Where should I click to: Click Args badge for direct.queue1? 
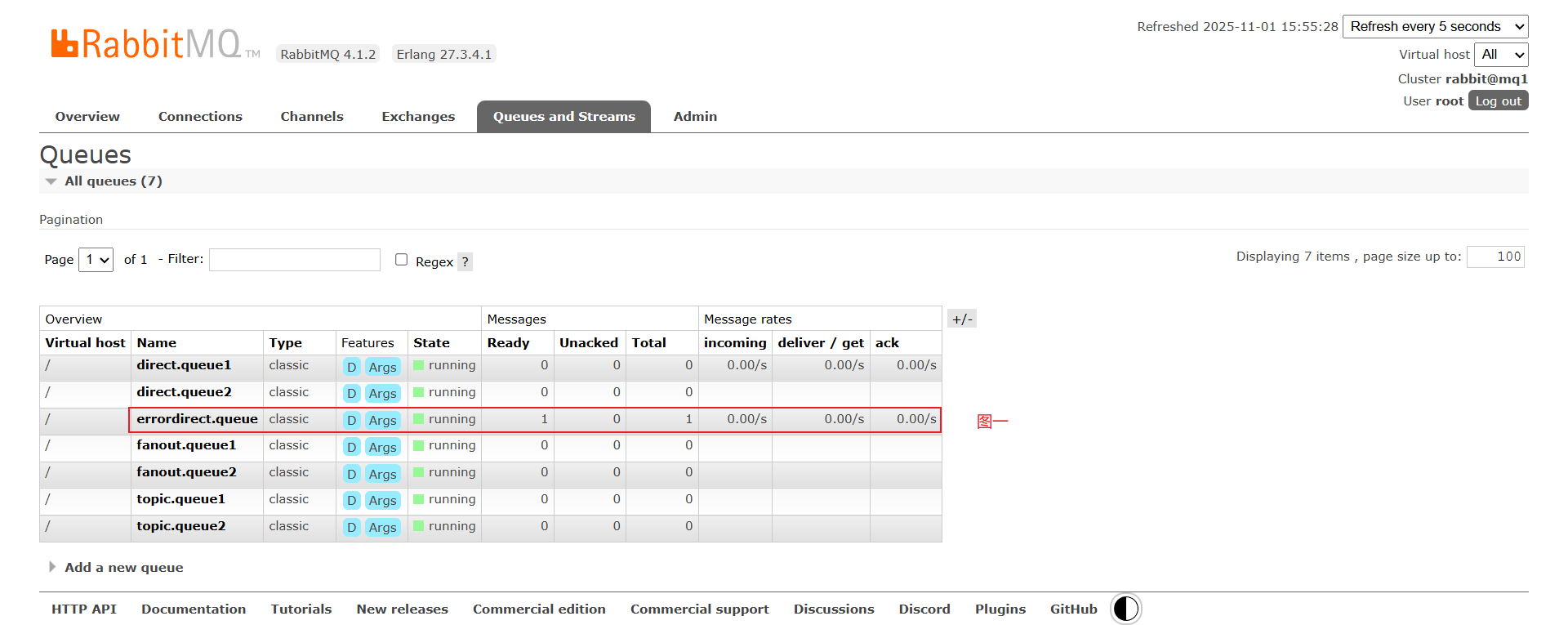pyautogui.click(x=382, y=367)
